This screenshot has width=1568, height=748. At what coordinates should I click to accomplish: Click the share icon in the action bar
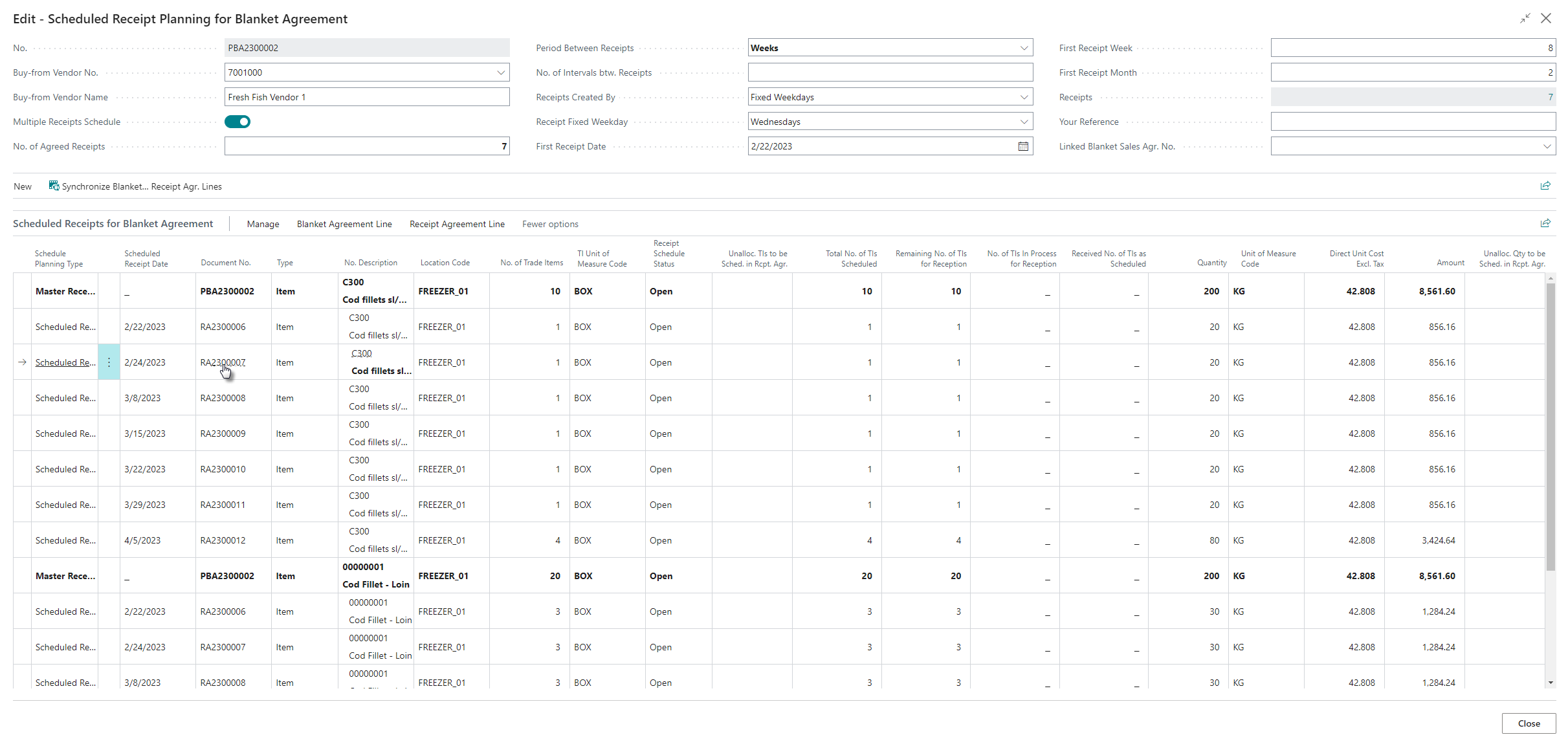coord(1545,186)
